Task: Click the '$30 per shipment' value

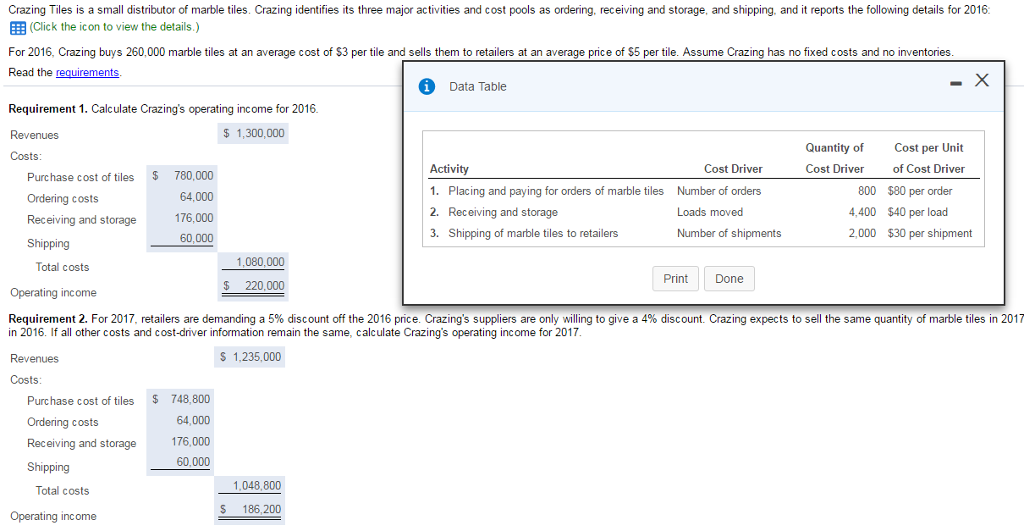Action: (929, 233)
